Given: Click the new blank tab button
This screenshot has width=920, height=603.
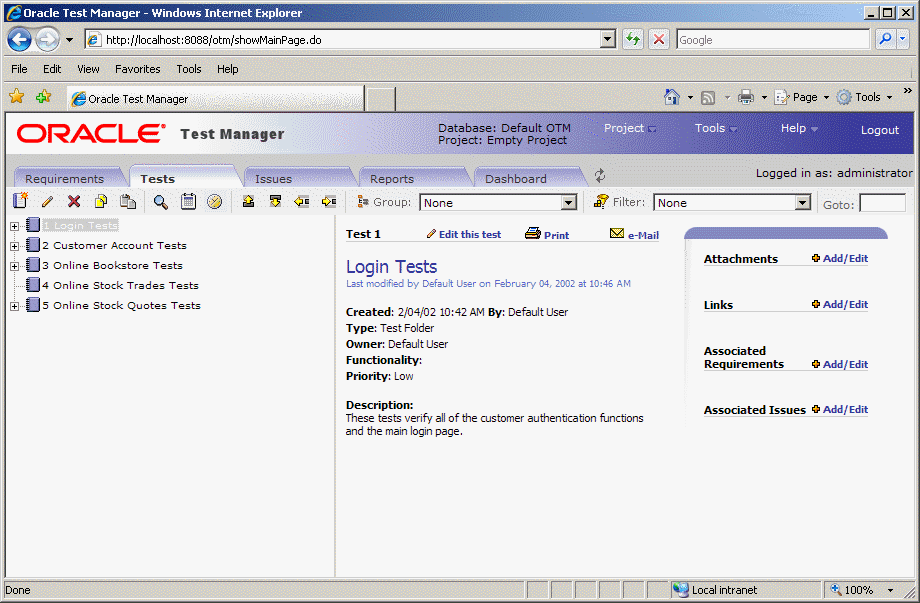Looking at the screenshot, I should [380, 99].
